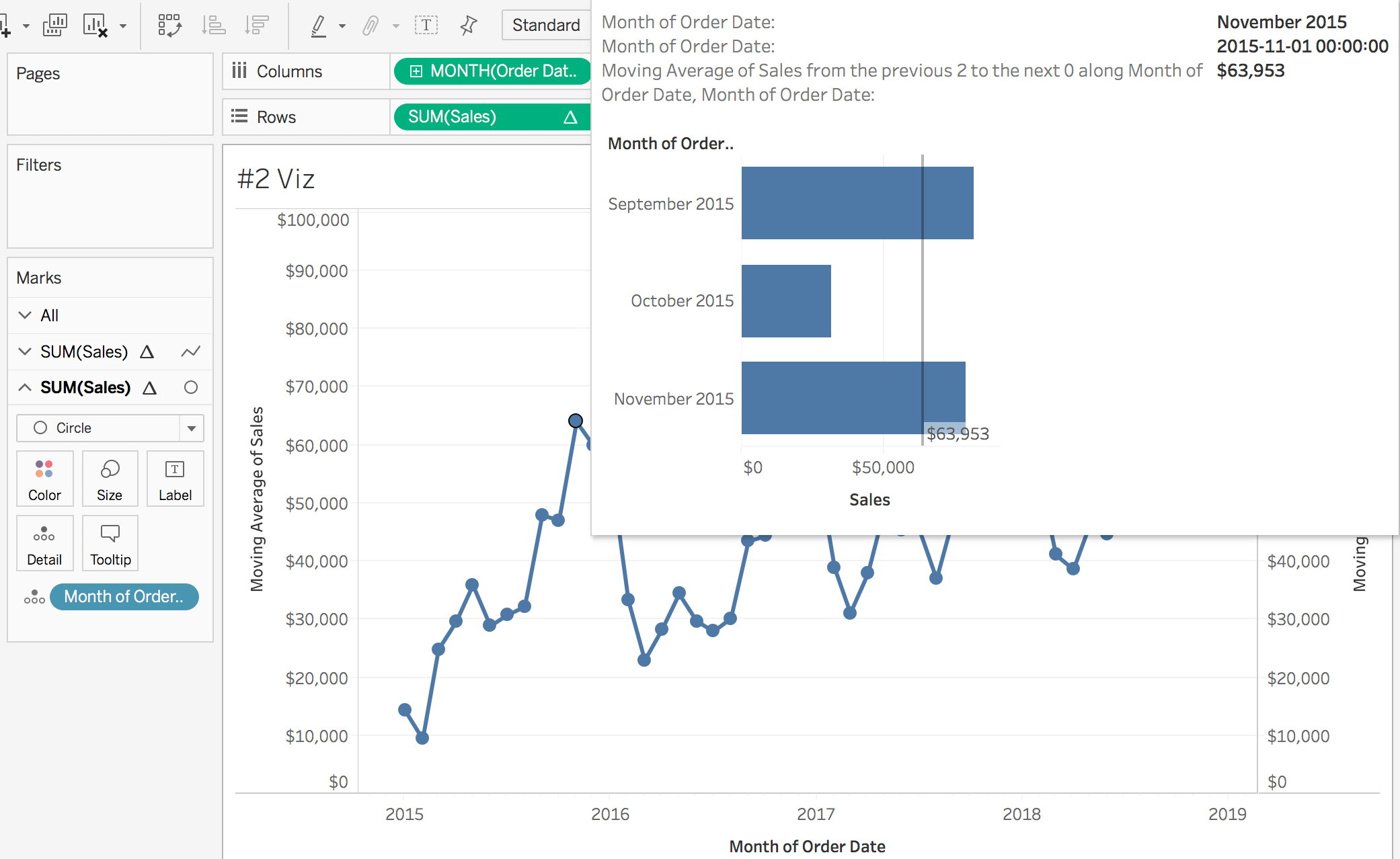Click the 2015-11-01 00:00:00 tooltip value
The height and width of the screenshot is (859, 1400).
(x=1302, y=46)
